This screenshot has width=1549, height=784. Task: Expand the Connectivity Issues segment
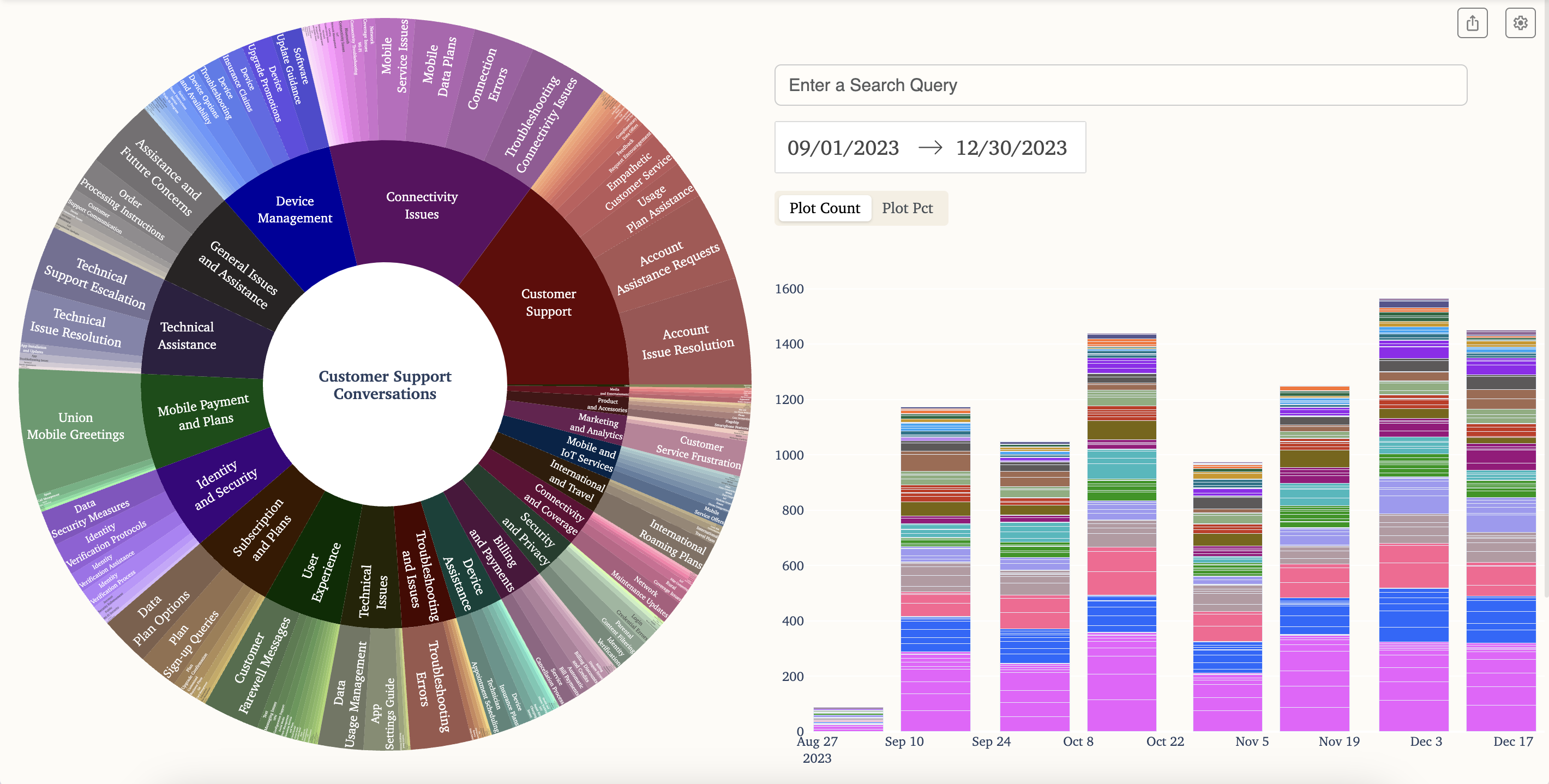(422, 205)
